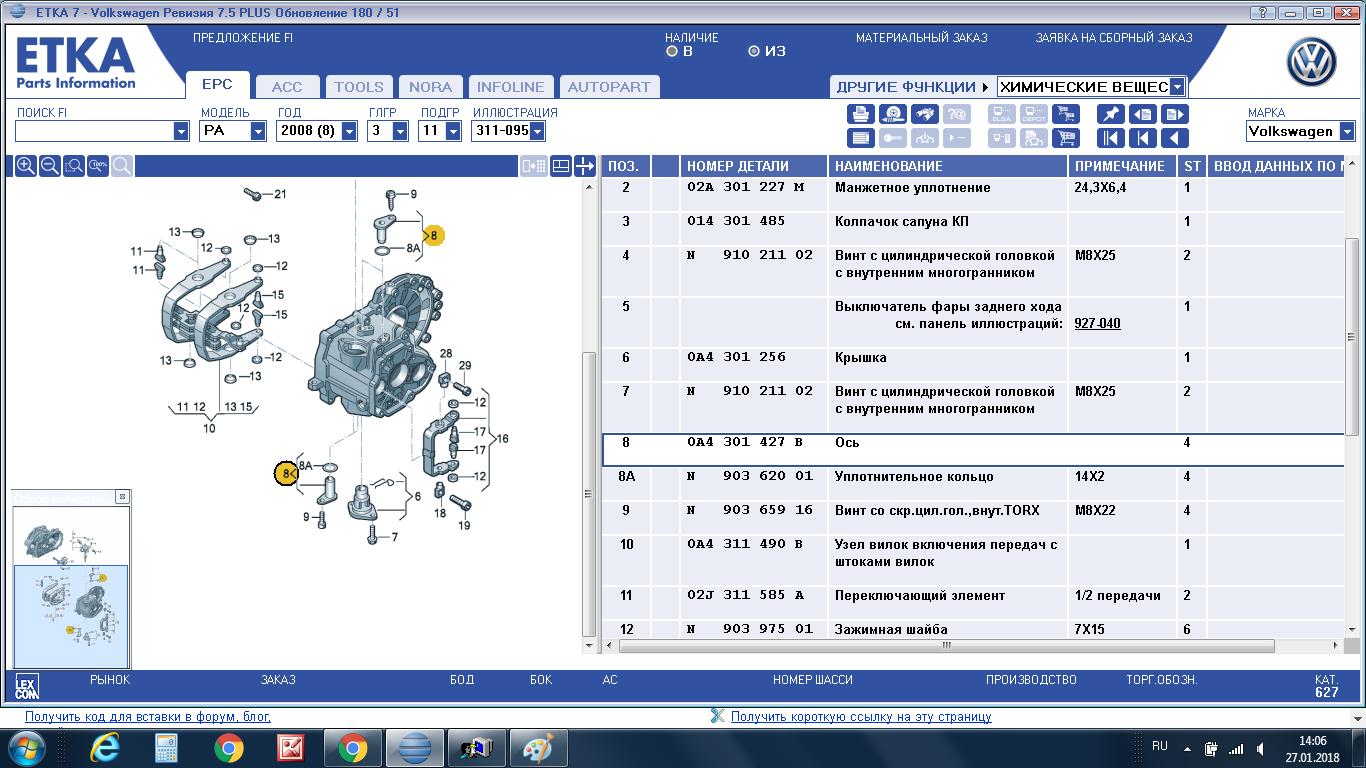Switch to the EPC tab

click(x=217, y=85)
